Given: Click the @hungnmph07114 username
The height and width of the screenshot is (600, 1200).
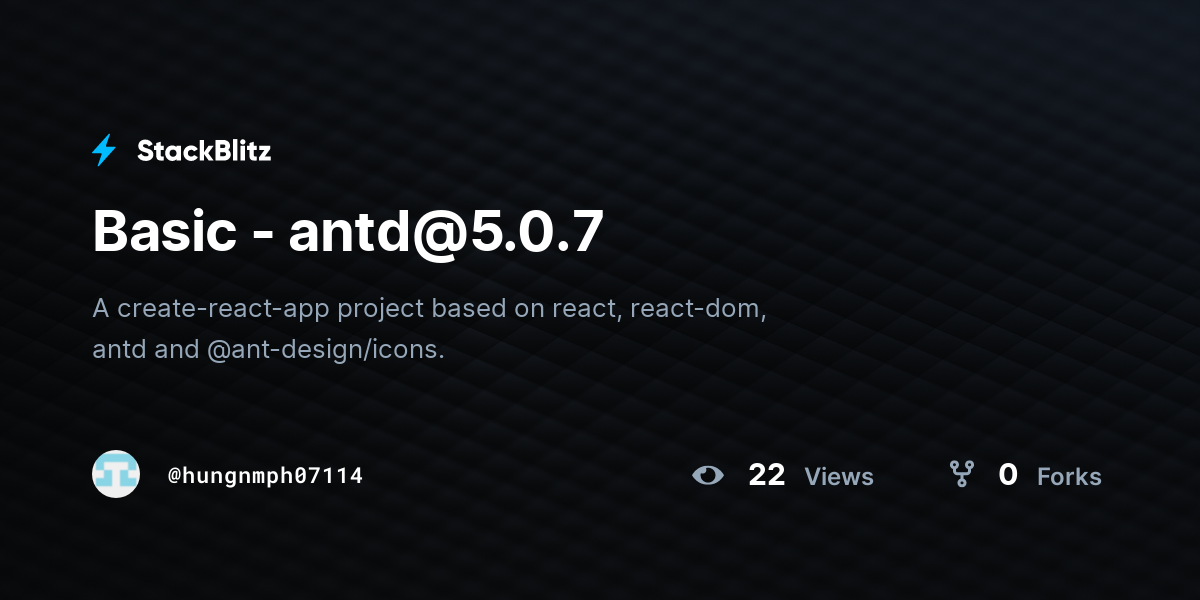Looking at the screenshot, I should point(265,475).
